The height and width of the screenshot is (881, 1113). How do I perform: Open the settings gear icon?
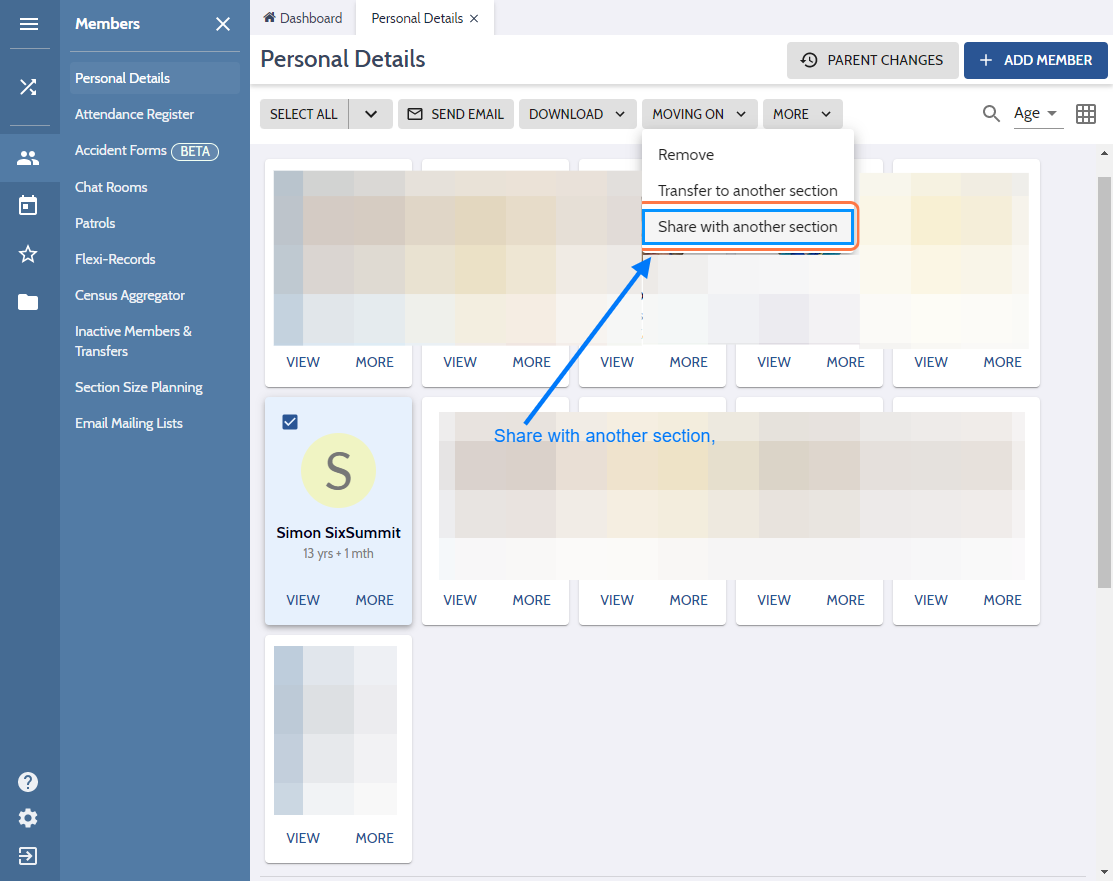(x=28, y=819)
